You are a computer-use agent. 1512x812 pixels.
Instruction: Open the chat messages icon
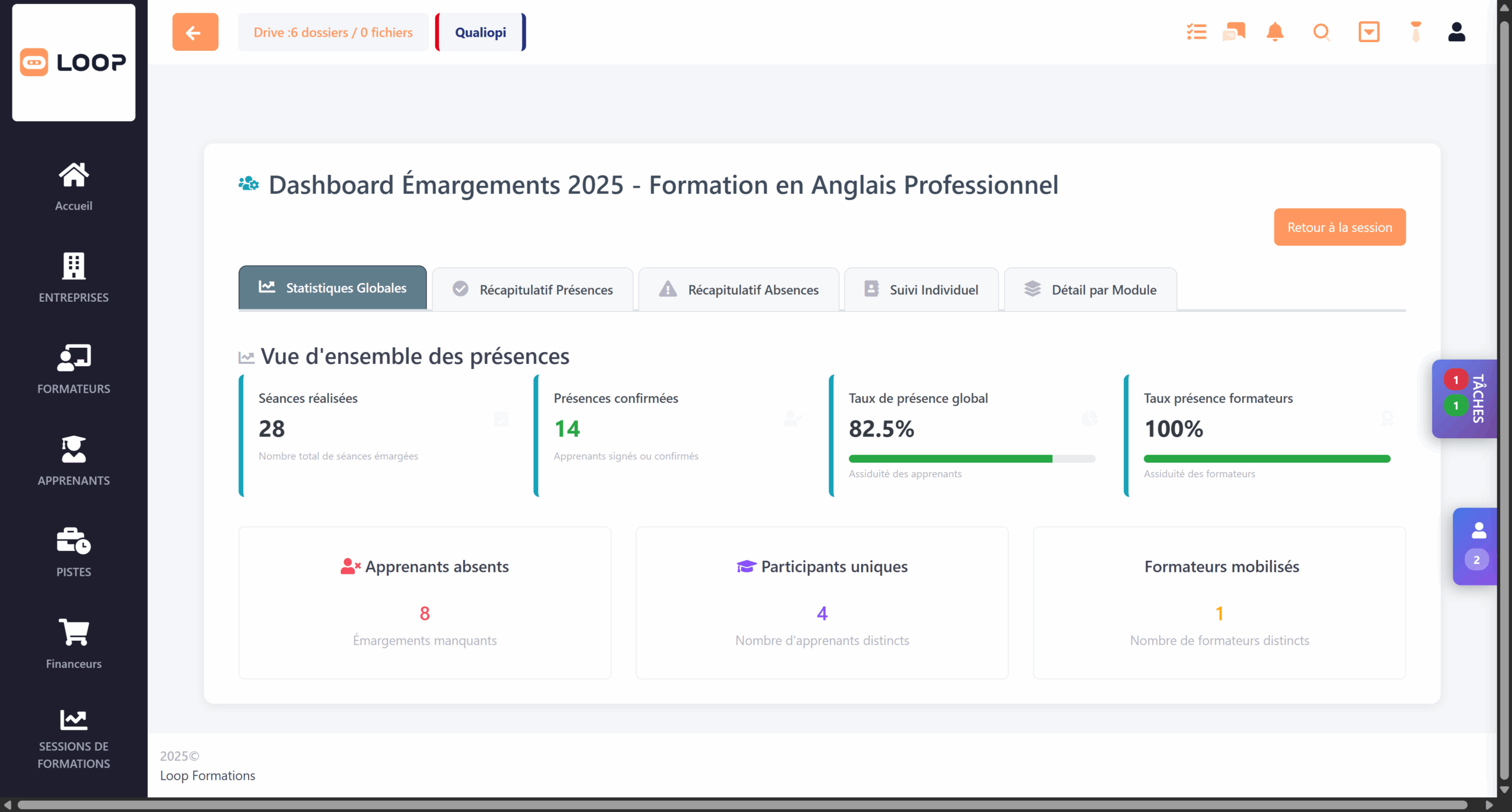pyautogui.click(x=1234, y=32)
